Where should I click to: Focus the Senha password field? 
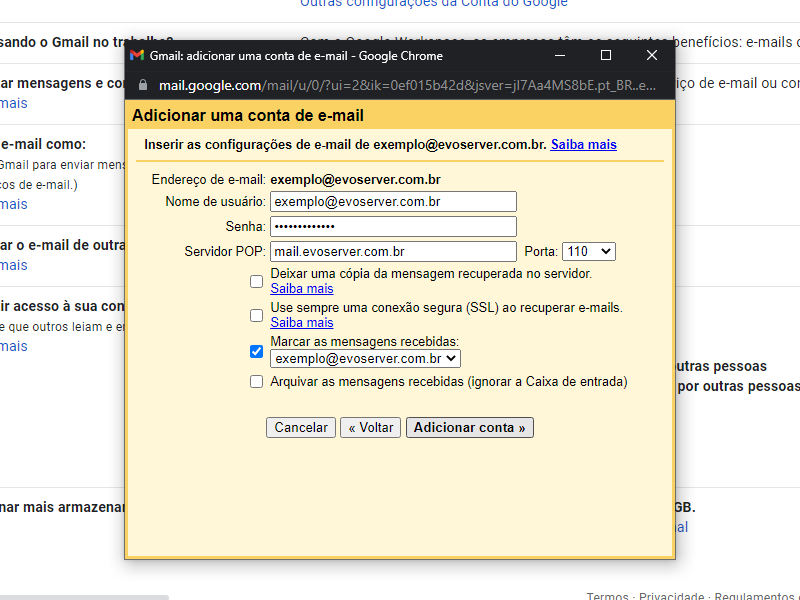pos(393,227)
